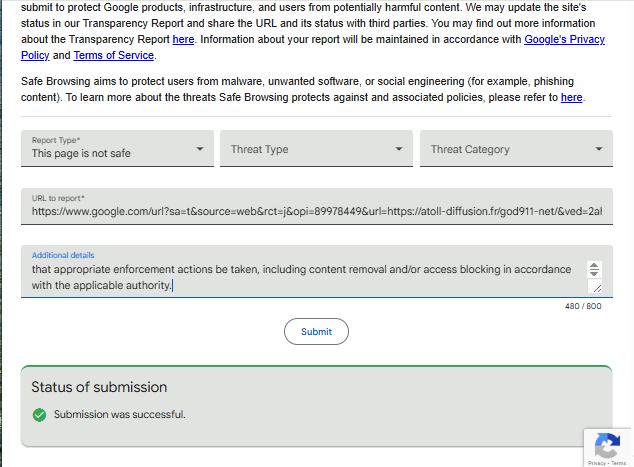The height and width of the screenshot is (467, 634).
Task: Click into the URL to report field
Action: pos(317,206)
